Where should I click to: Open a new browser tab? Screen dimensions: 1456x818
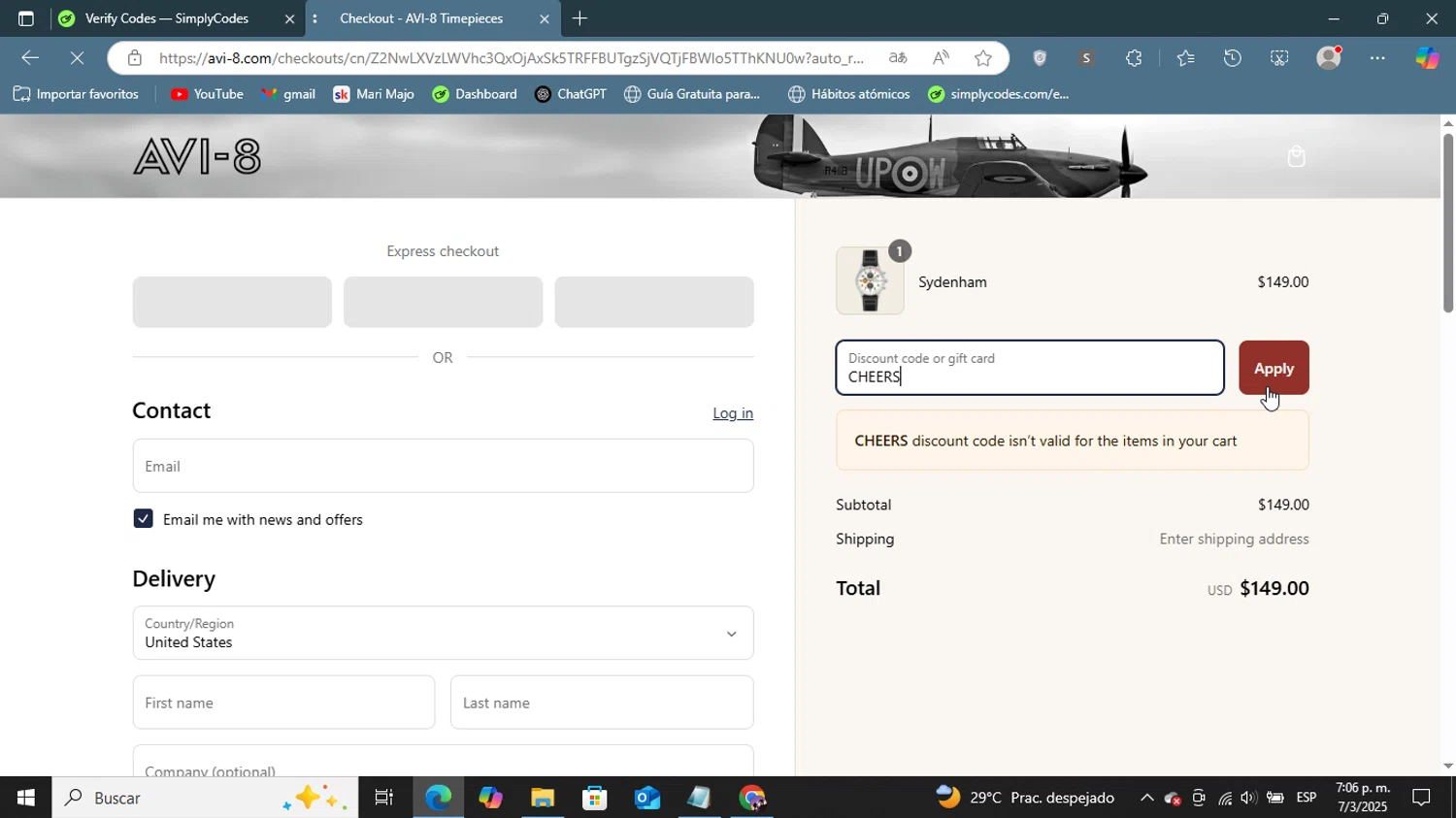click(579, 18)
